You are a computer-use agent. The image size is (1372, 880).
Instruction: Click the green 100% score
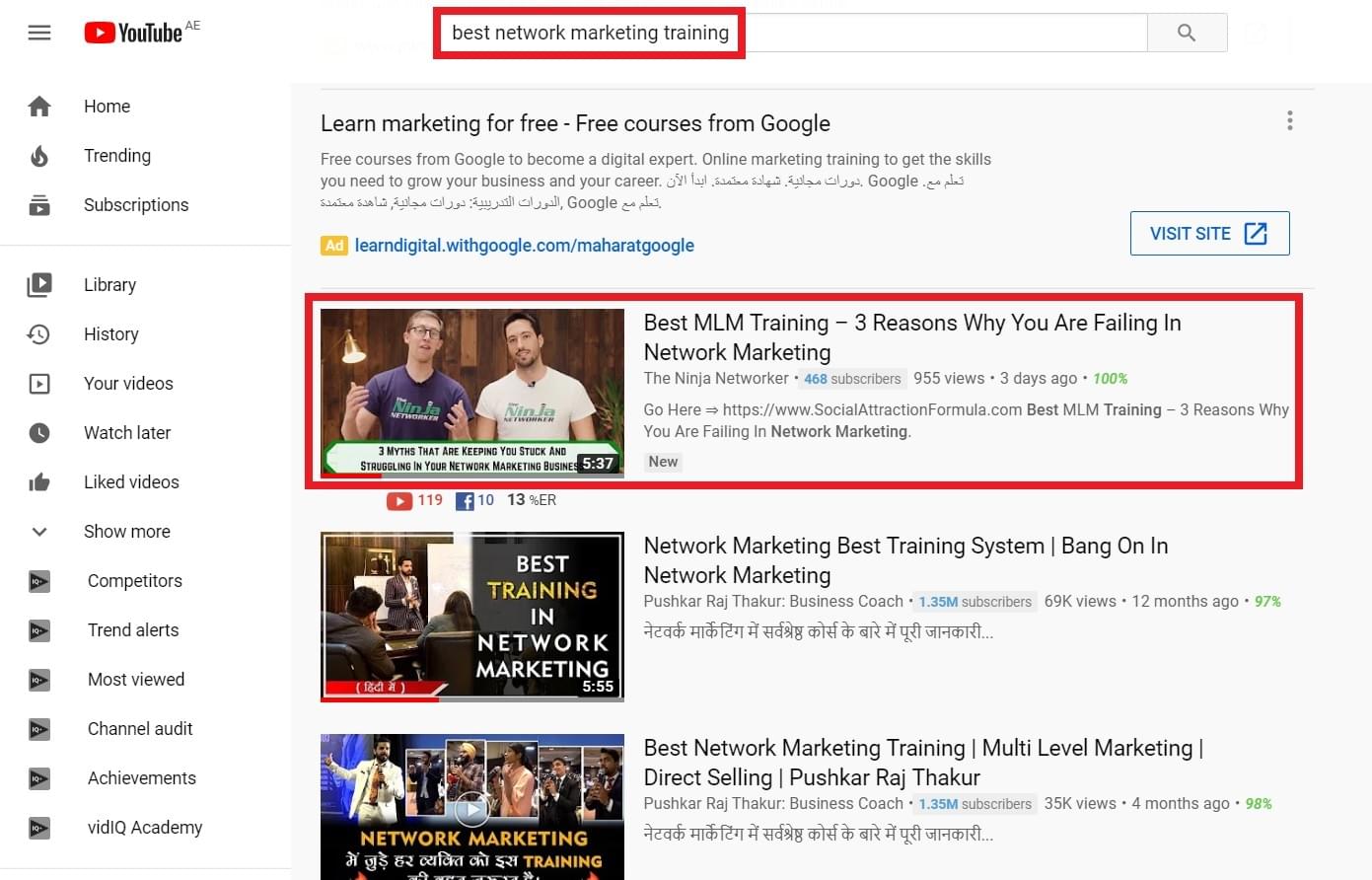pyautogui.click(x=1110, y=379)
